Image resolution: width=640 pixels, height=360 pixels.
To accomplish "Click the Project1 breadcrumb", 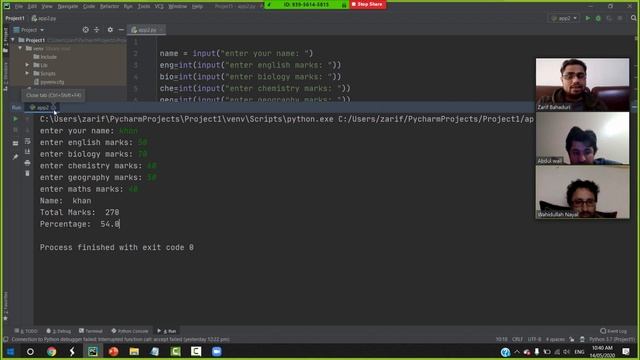I will coord(15,18).
